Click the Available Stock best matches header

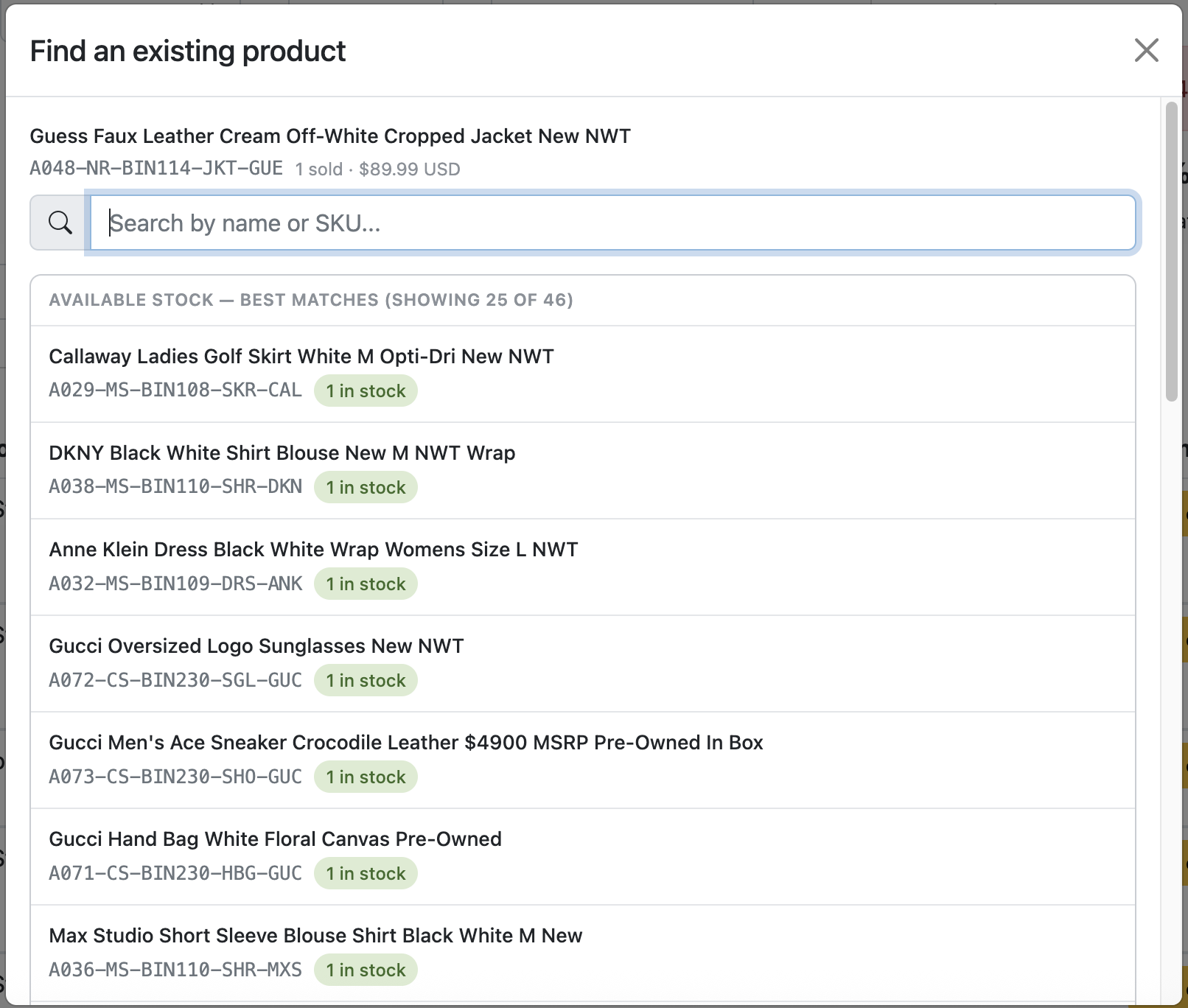tap(311, 300)
